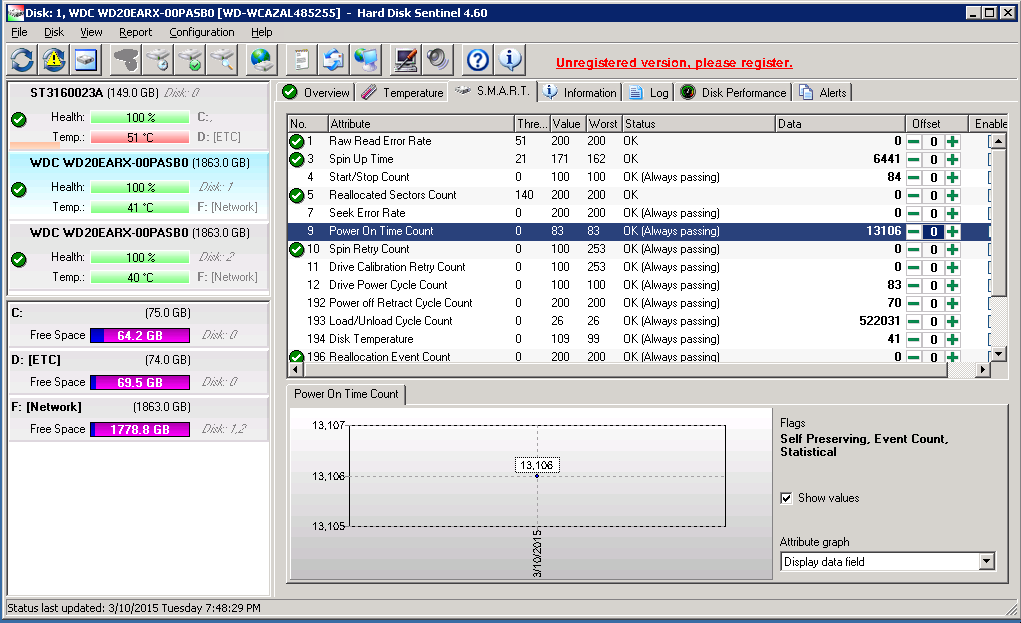Click the globe over disk toolbar icon
Screen dimensions: 1021x623
(262, 61)
